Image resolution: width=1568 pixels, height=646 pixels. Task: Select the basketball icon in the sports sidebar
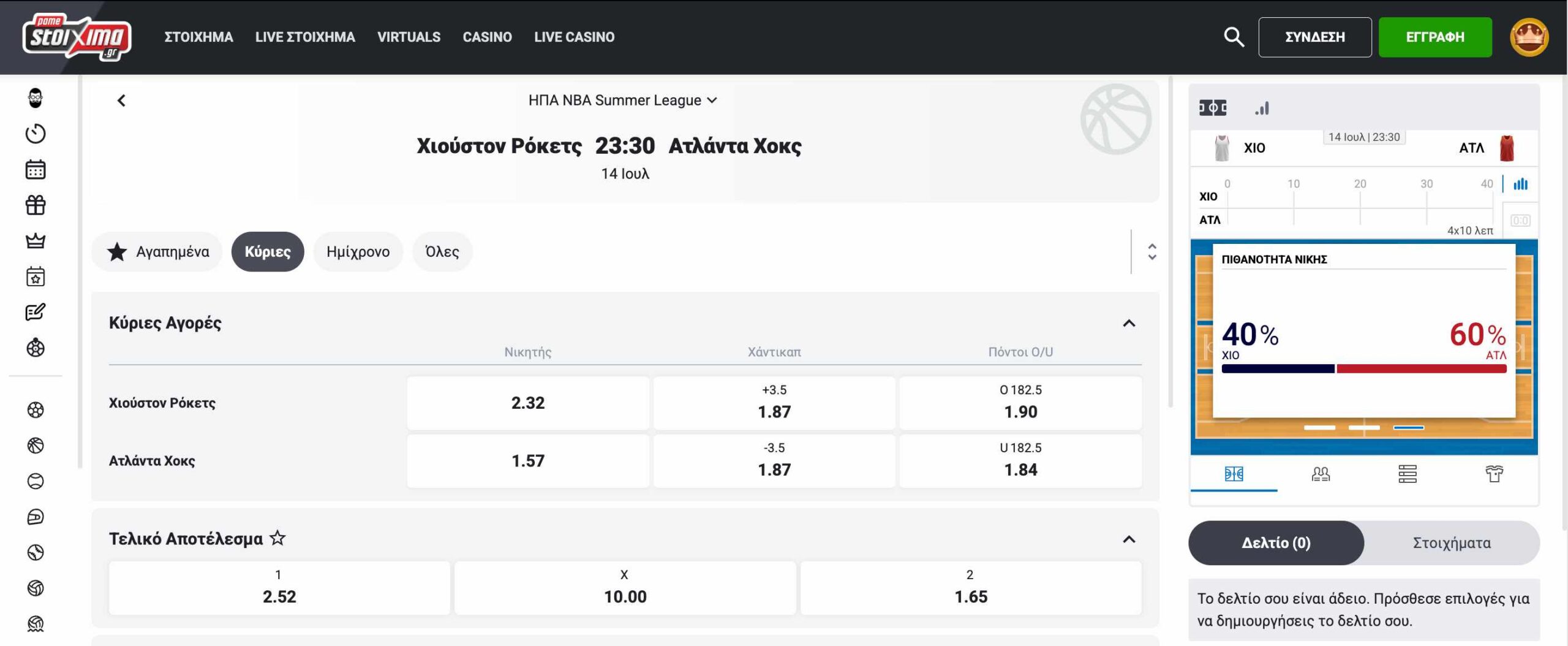pos(36,446)
